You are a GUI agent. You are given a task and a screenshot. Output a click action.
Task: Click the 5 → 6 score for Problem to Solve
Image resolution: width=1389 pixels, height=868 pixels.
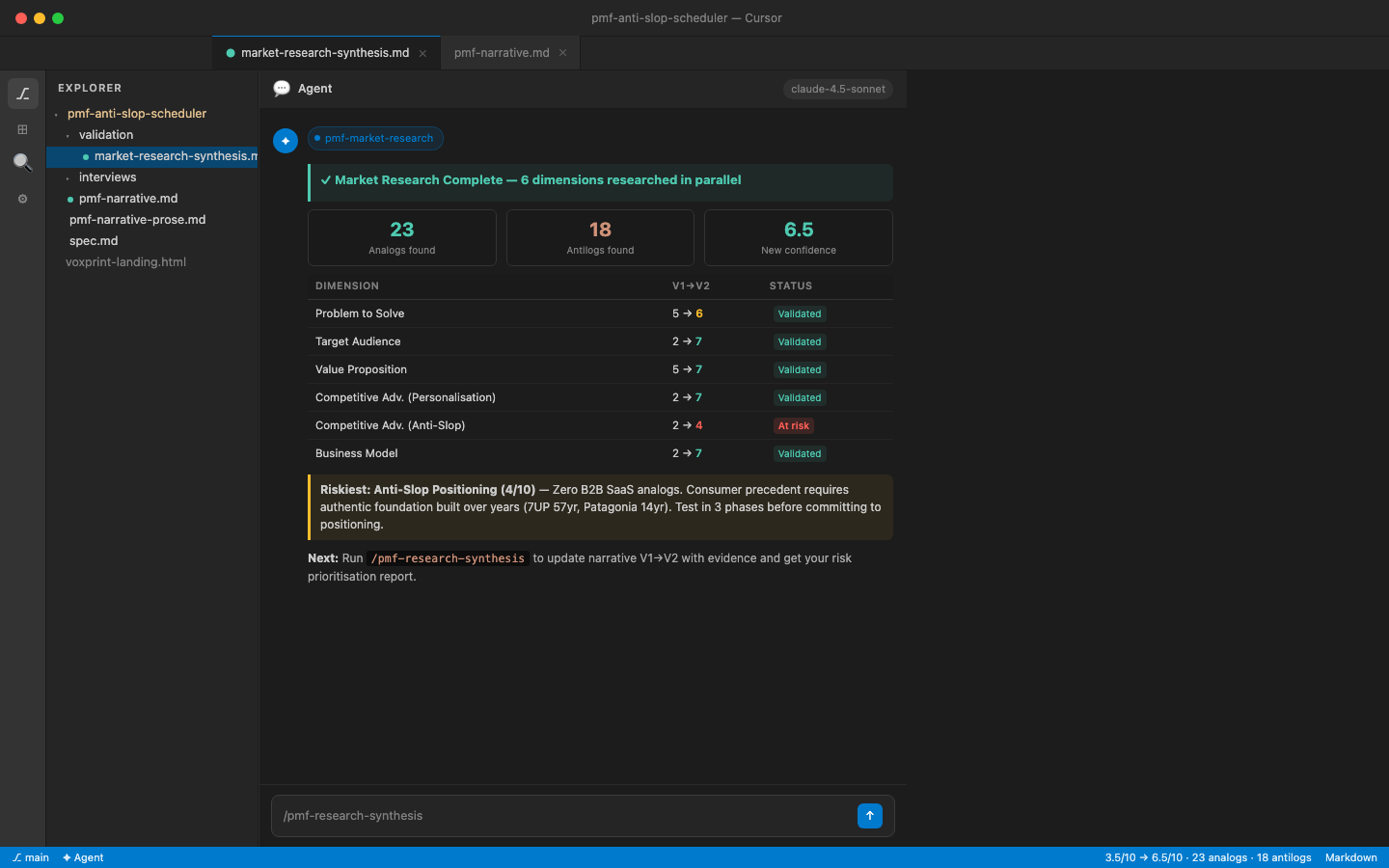click(688, 313)
